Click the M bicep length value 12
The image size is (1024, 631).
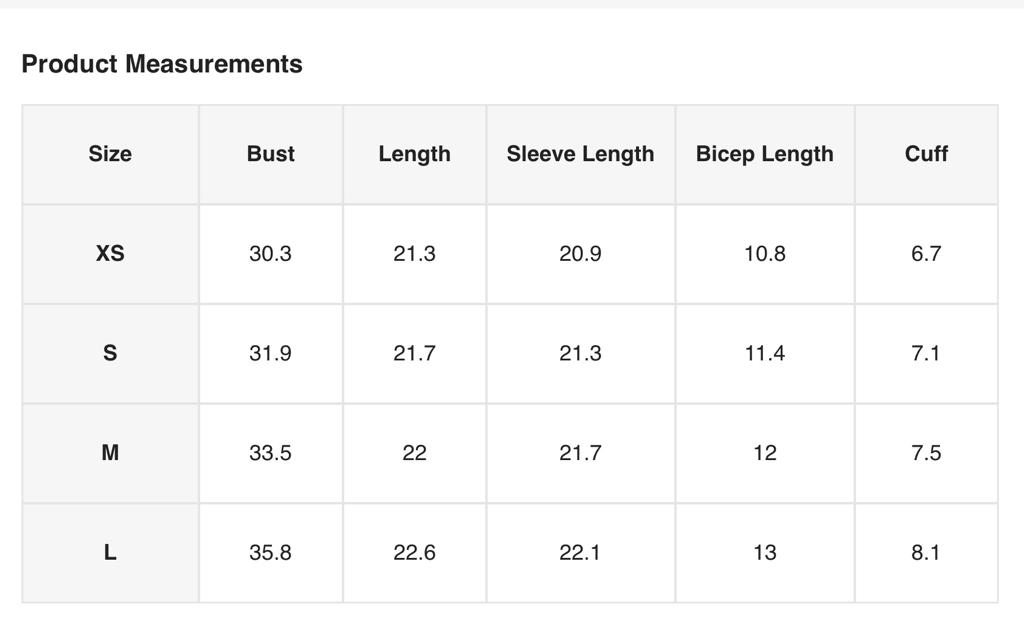(764, 453)
